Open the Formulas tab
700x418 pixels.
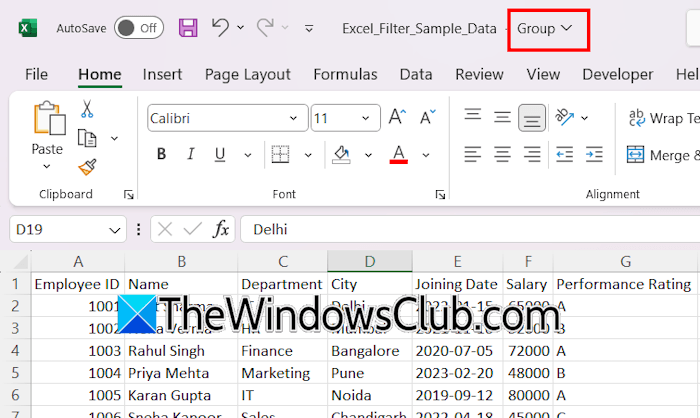pyautogui.click(x=345, y=74)
